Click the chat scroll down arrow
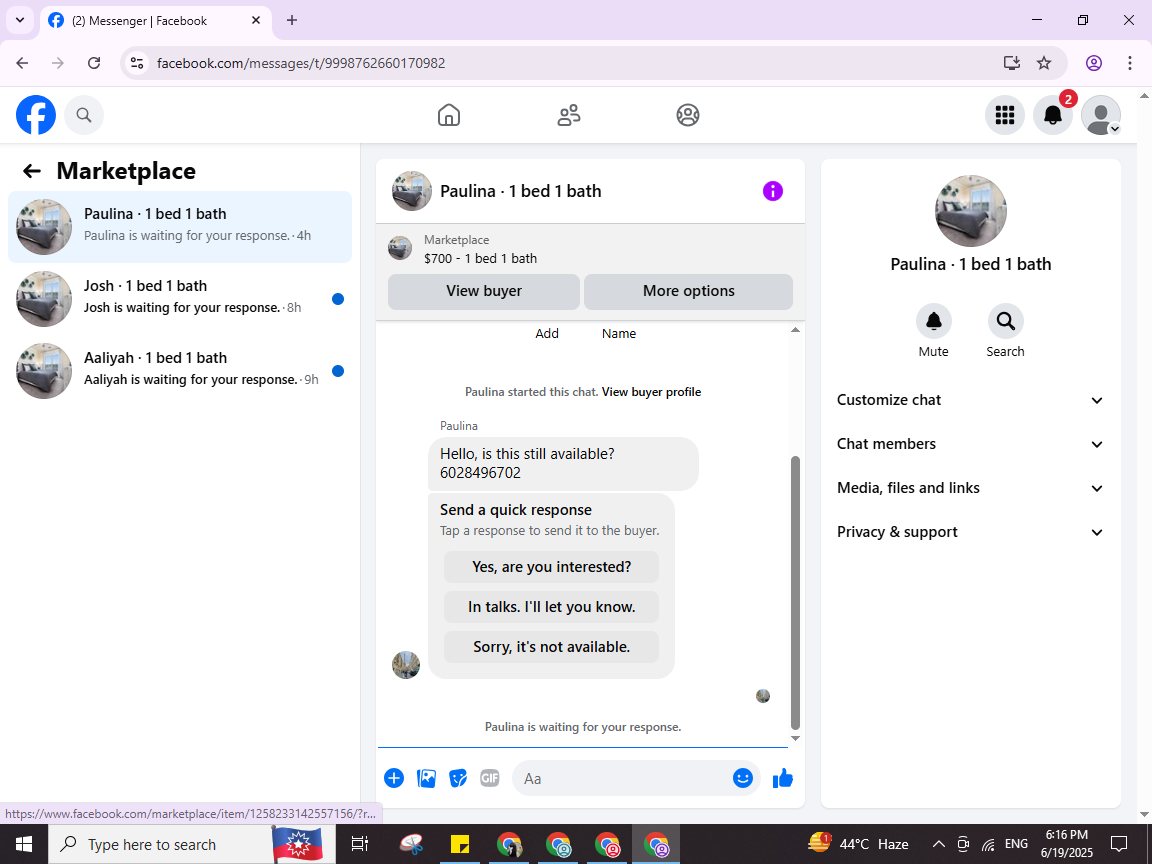The width and height of the screenshot is (1152, 864). 795,738
